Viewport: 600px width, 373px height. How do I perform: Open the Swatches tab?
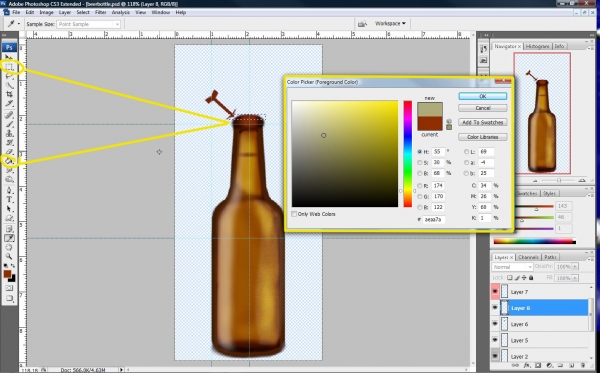[x=527, y=194]
